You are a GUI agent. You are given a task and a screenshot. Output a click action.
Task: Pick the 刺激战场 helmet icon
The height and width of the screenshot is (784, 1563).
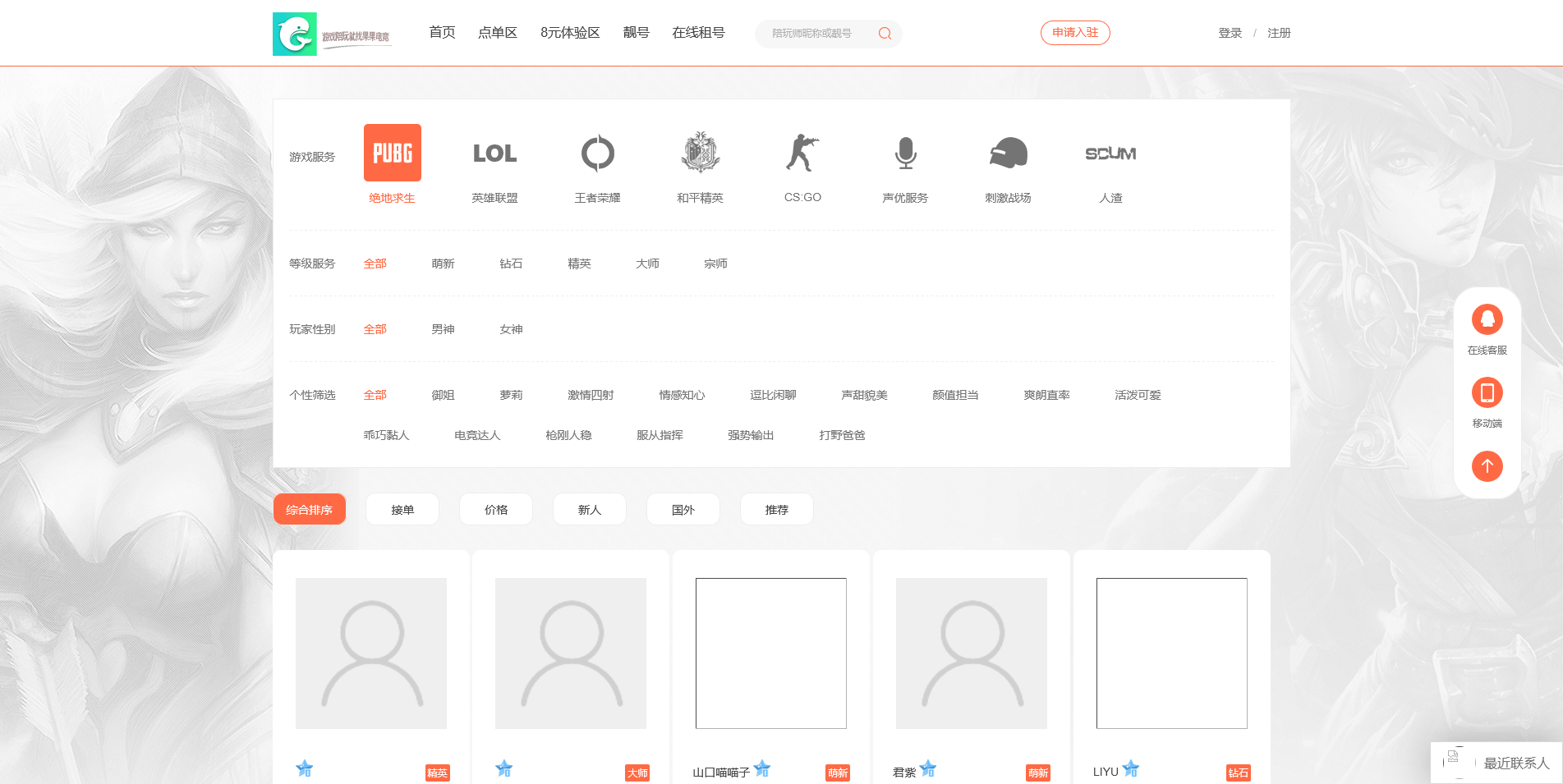(x=1009, y=153)
